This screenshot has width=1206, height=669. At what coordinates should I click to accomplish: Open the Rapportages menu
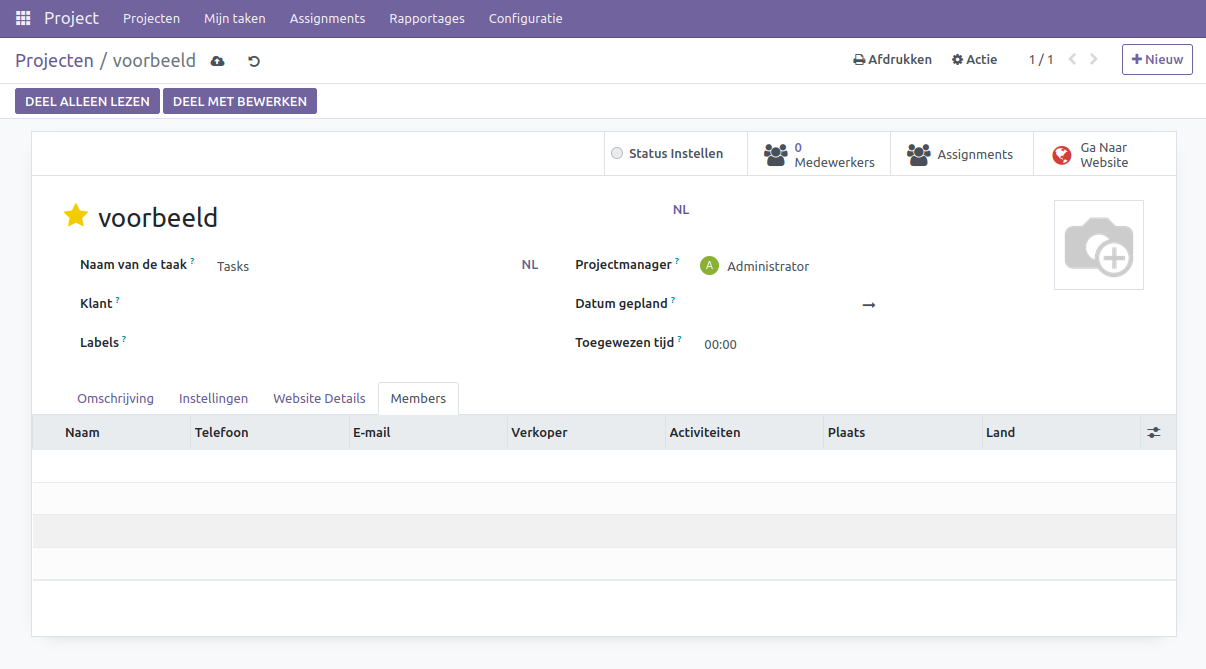tap(426, 19)
